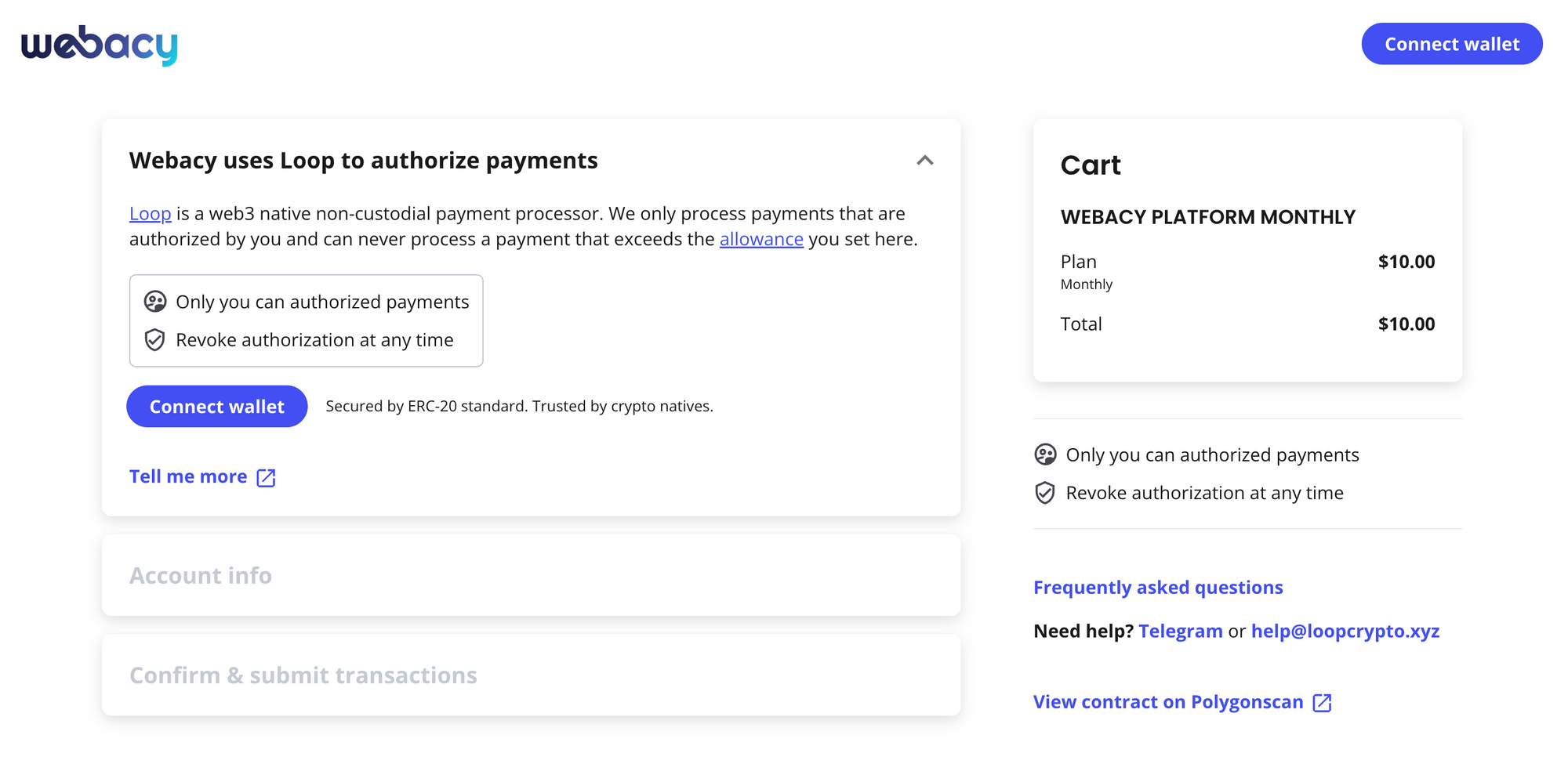This screenshot has height=782, width=1568.
Task: Open the Tell me more link
Action: point(188,476)
